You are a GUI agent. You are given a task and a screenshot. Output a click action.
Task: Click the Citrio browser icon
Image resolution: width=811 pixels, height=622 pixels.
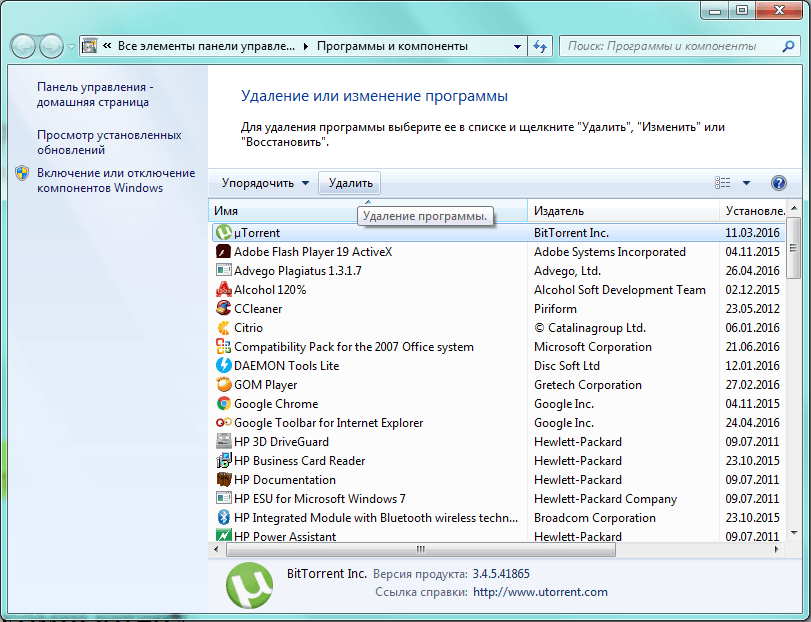point(223,328)
